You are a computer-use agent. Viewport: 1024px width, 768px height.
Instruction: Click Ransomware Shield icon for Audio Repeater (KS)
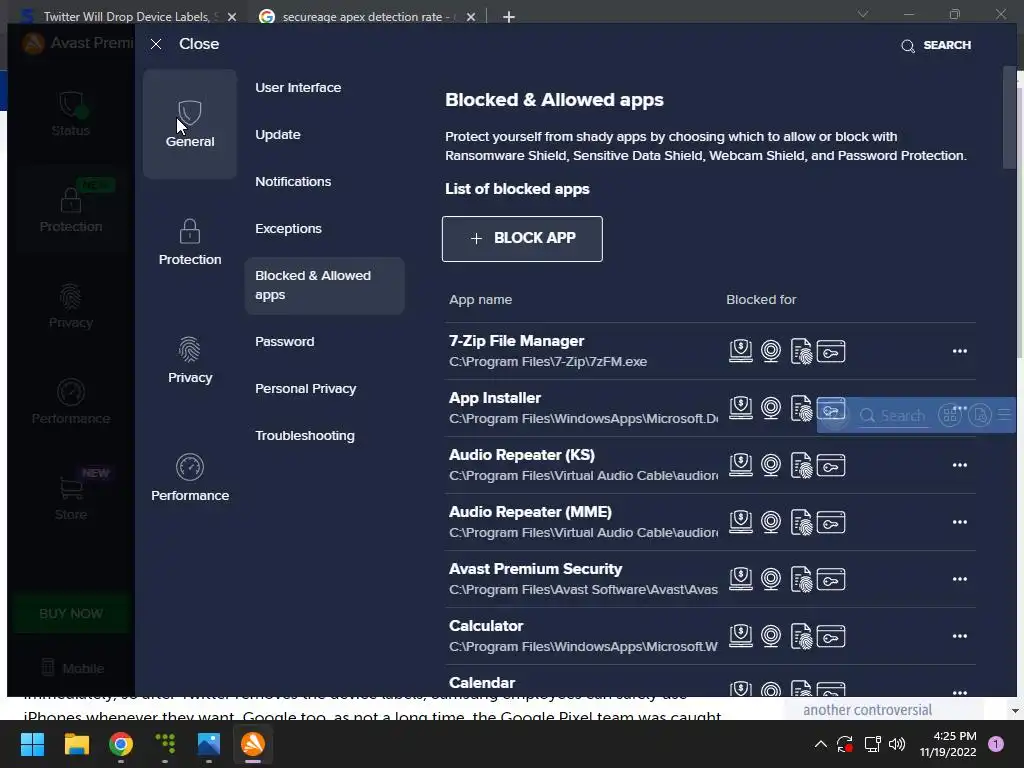point(741,465)
